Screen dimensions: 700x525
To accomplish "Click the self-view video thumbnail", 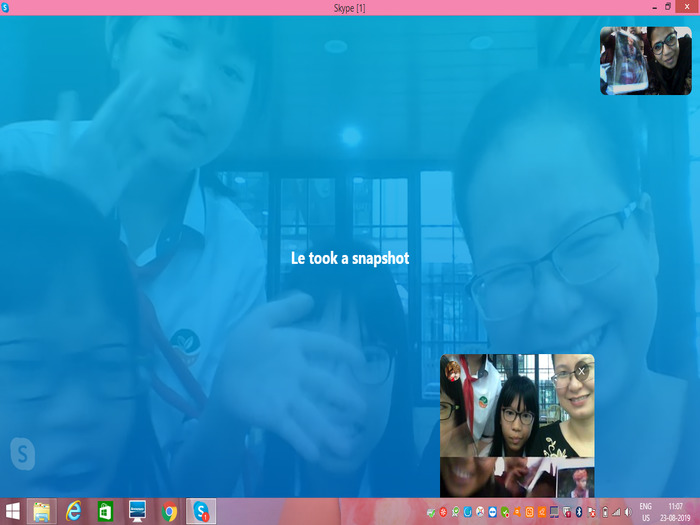I will 646,61.
